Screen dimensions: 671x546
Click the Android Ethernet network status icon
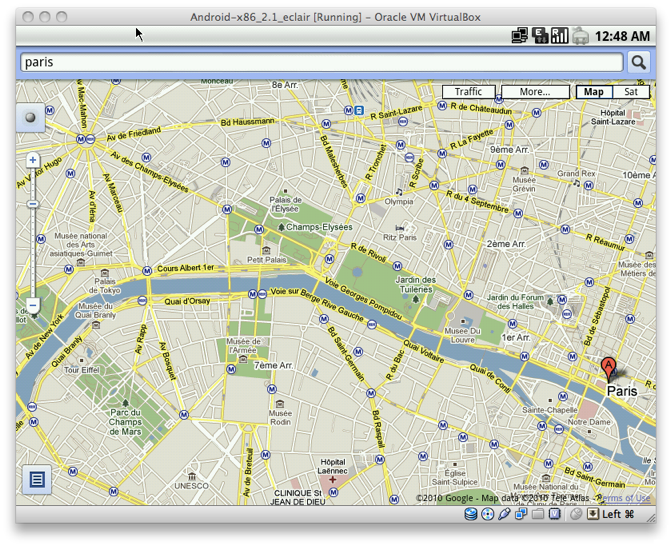click(x=520, y=36)
